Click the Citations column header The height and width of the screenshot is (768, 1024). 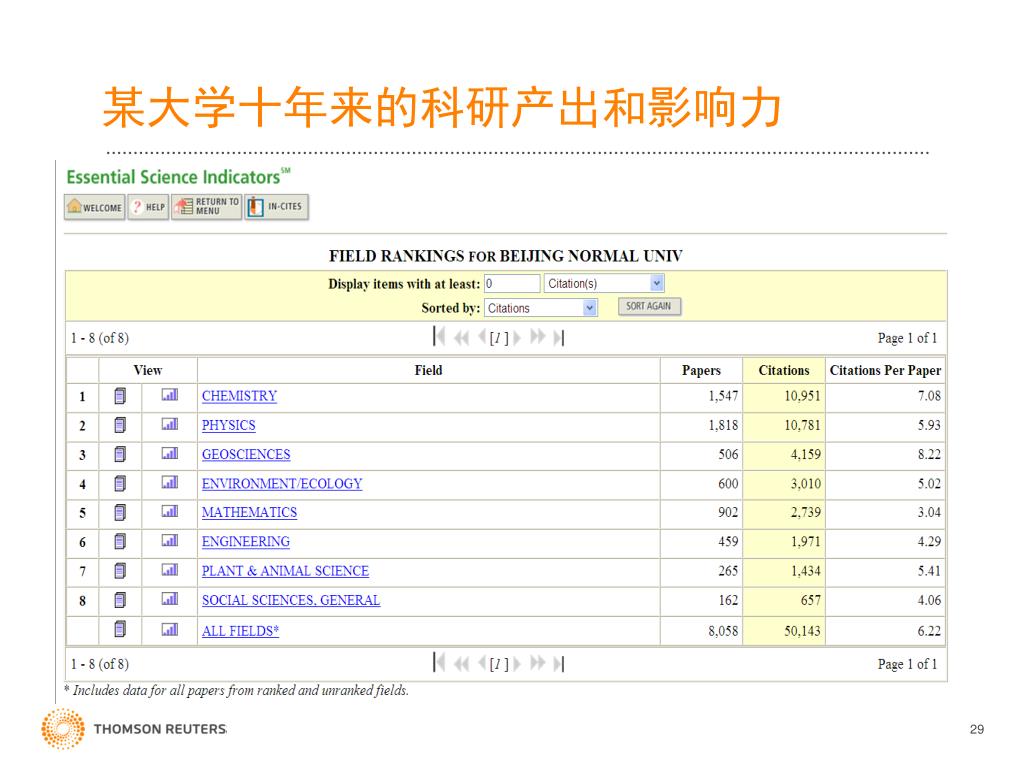784,370
